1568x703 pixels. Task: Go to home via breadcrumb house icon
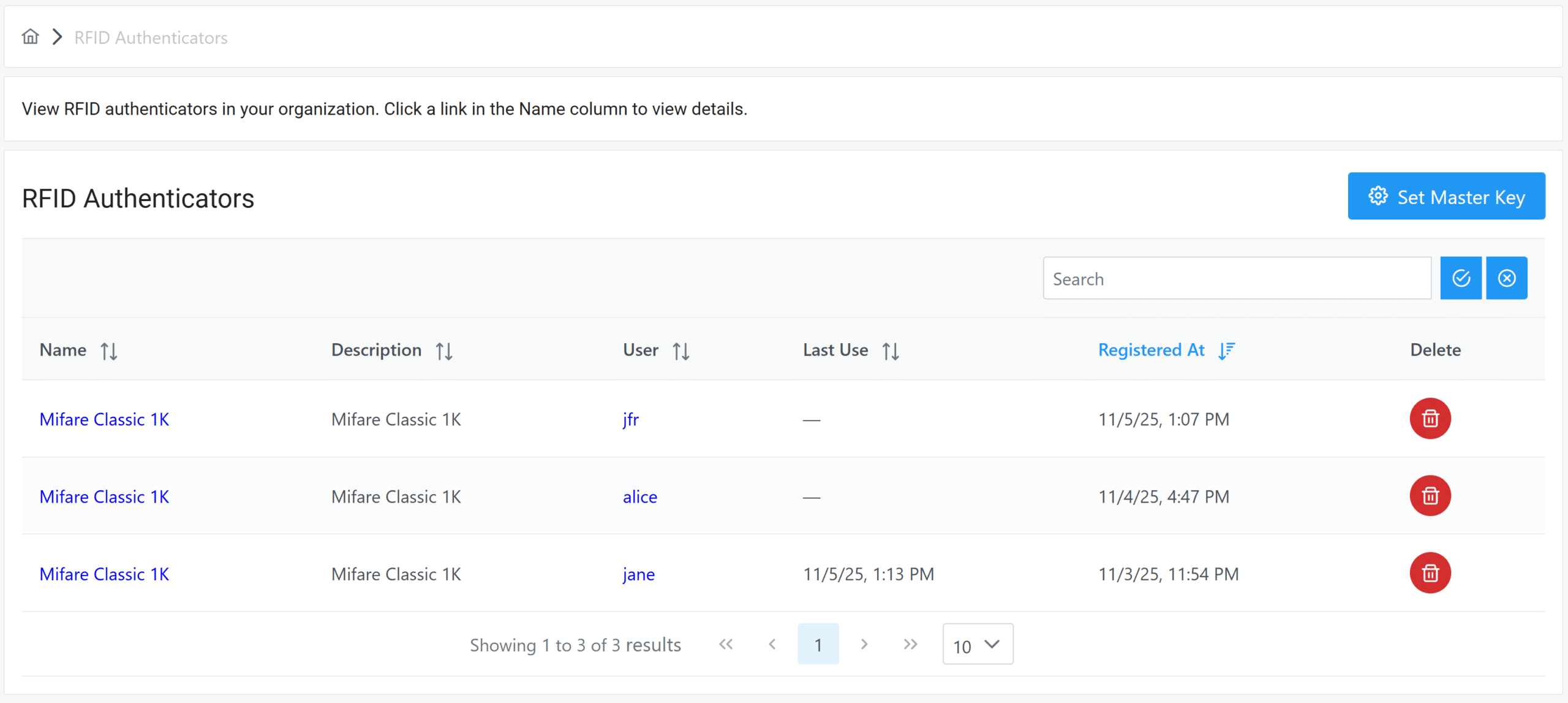click(x=30, y=37)
